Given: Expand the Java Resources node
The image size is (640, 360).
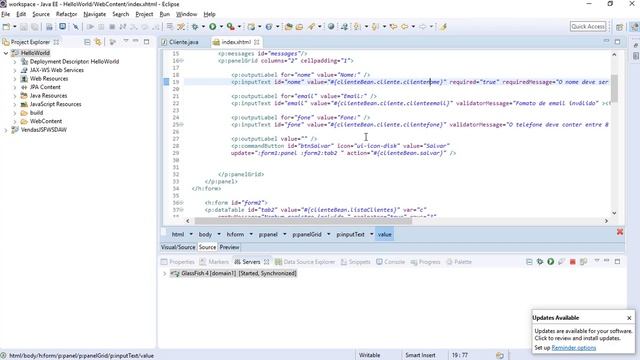Looking at the screenshot, I should [15, 96].
